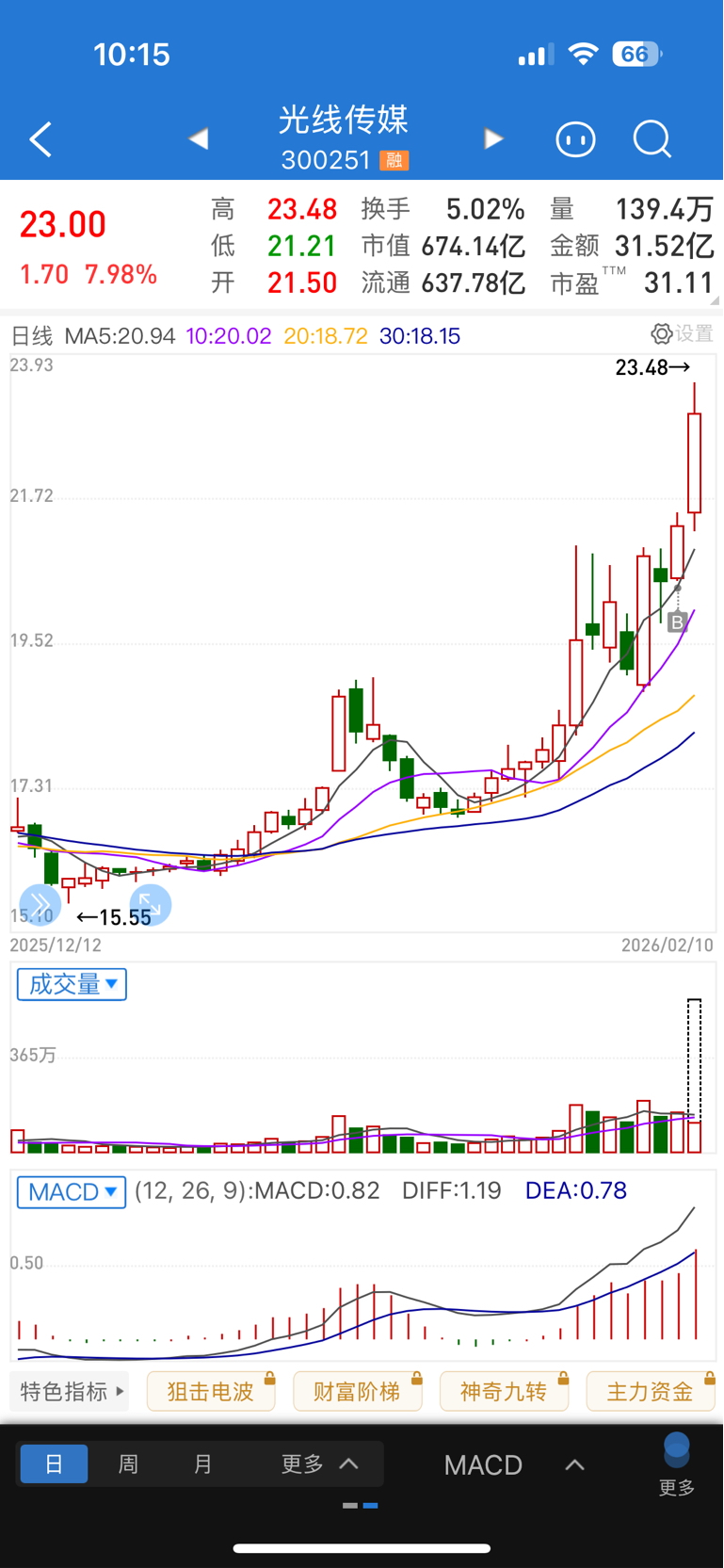Tap stock title 光线传媒

344,120
